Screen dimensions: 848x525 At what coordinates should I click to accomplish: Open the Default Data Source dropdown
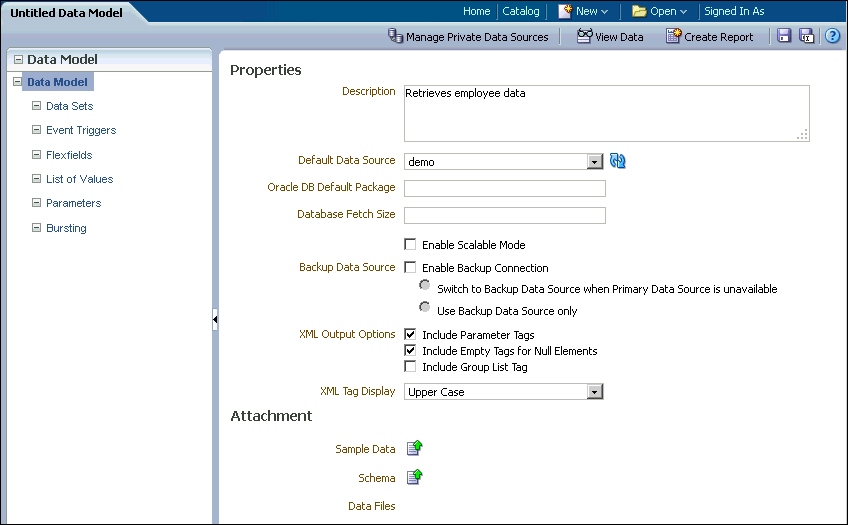595,162
